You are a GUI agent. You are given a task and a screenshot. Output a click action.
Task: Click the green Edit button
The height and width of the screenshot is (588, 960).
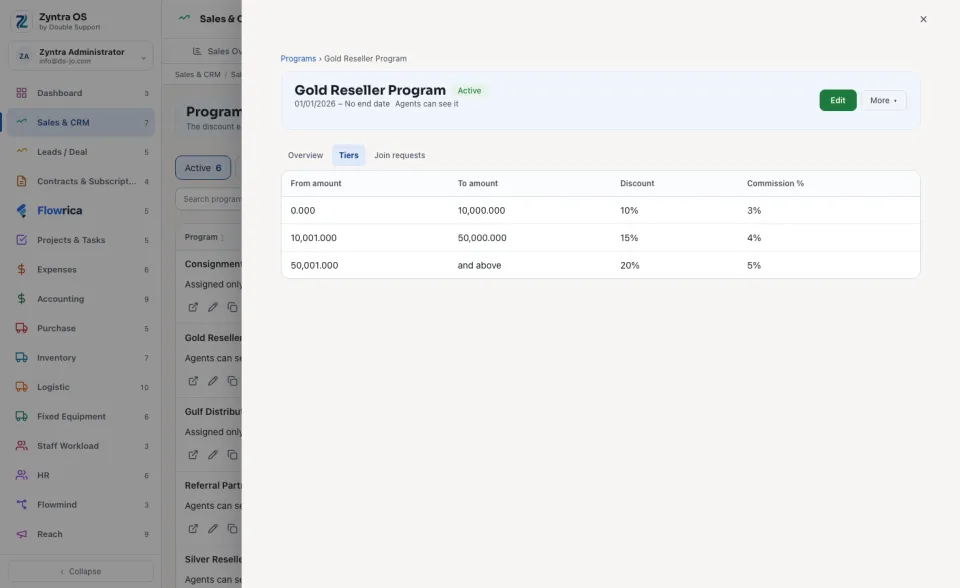(838, 100)
